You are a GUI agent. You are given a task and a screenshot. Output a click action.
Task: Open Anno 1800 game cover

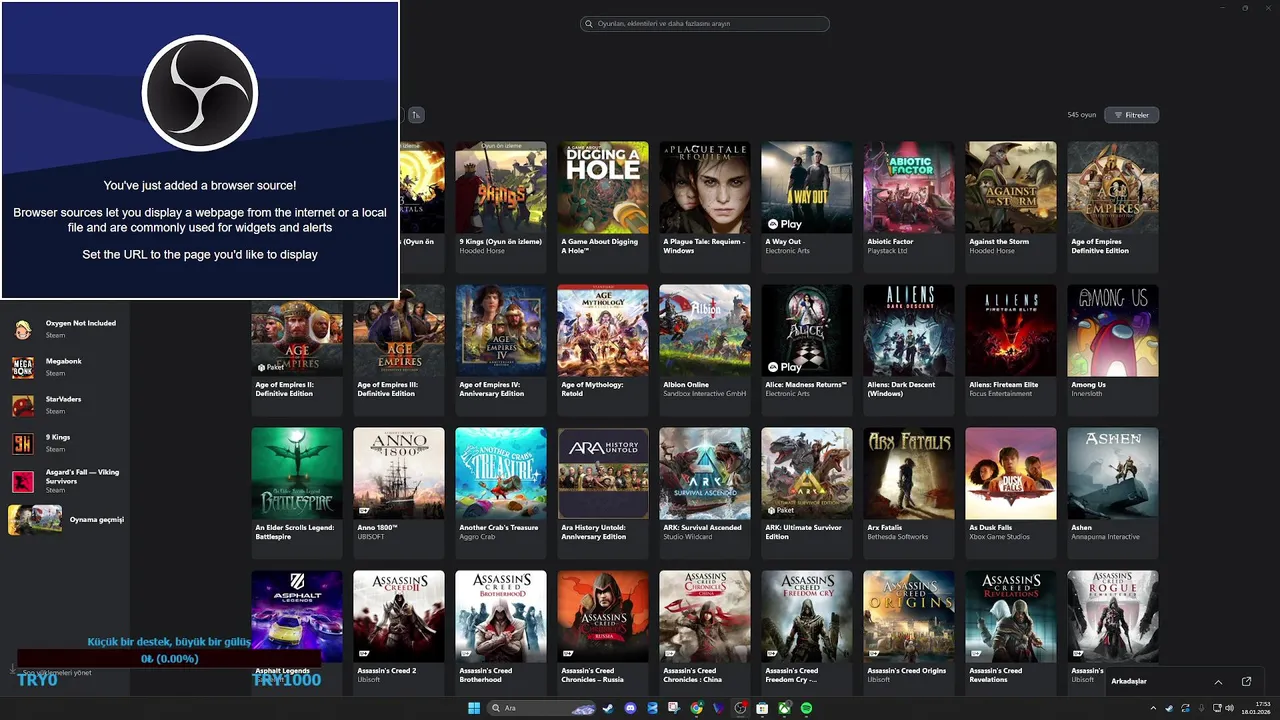(399, 473)
